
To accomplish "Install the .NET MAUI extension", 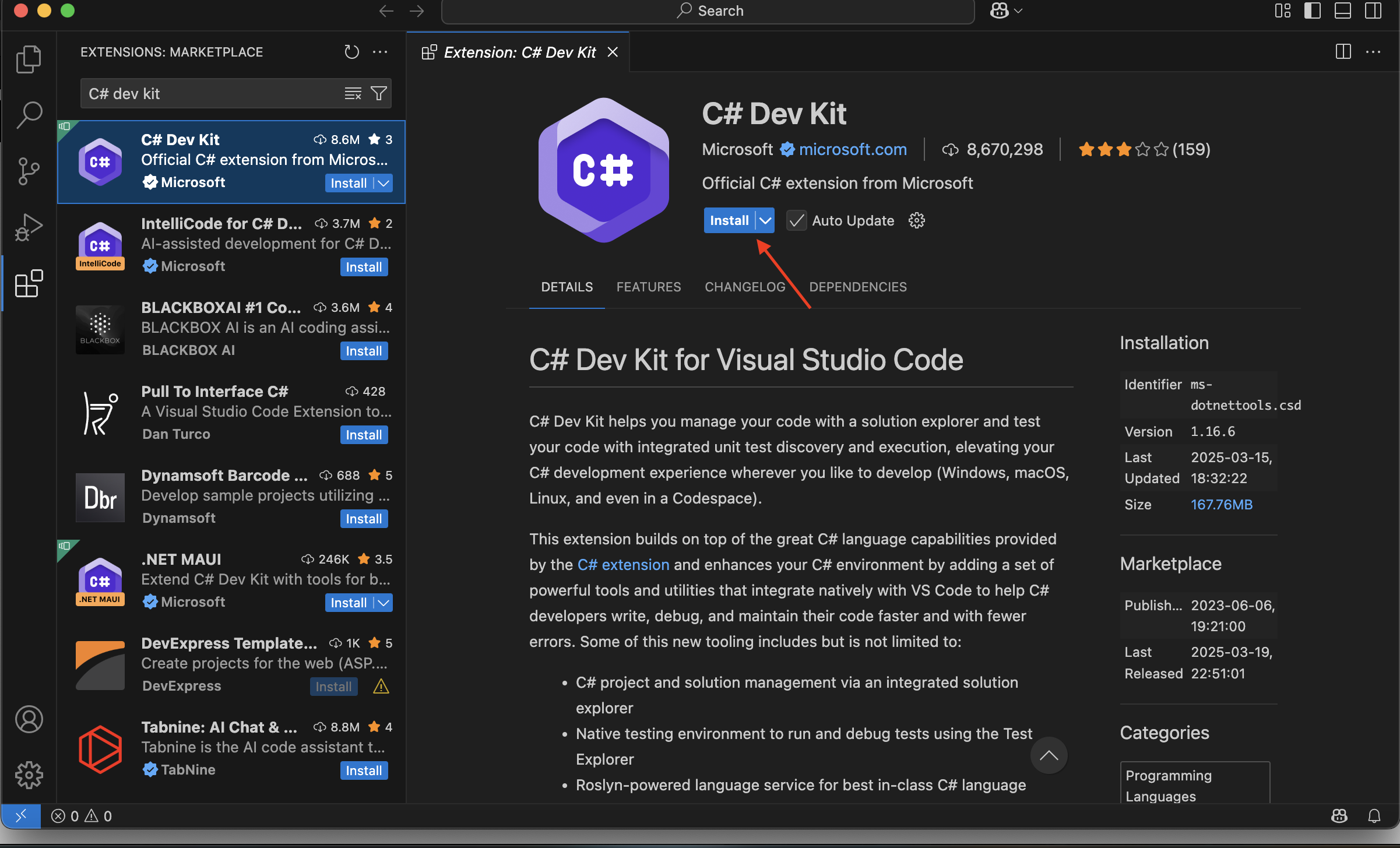I will click(x=349, y=603).
